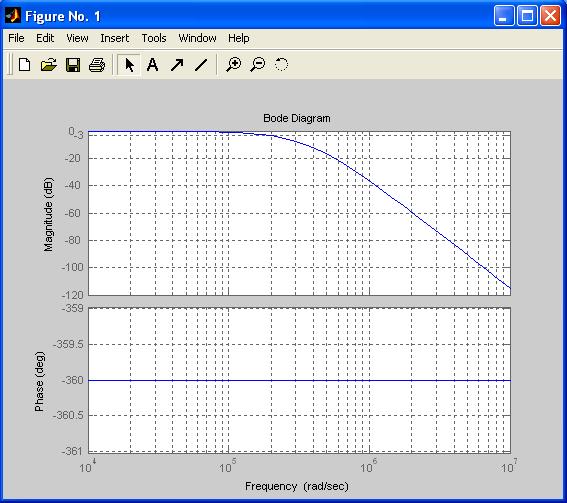This screenshot has width=567, height=503.
Task: Save the figure using the floppy disk icon
Action: coord(73,65)
